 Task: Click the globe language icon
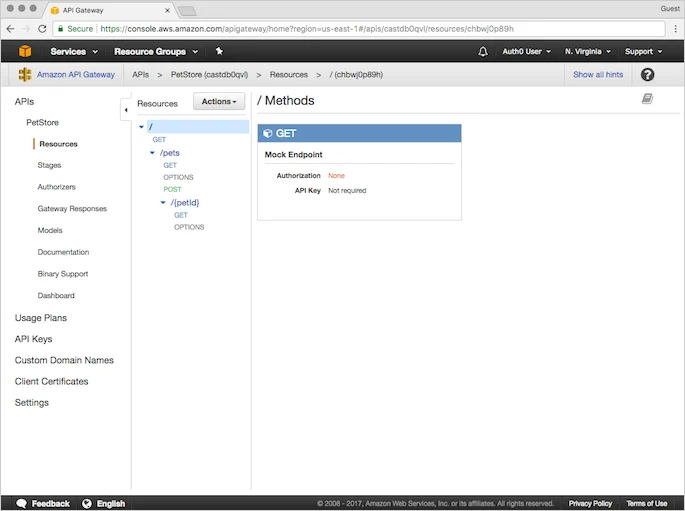[x=87, y=503]
